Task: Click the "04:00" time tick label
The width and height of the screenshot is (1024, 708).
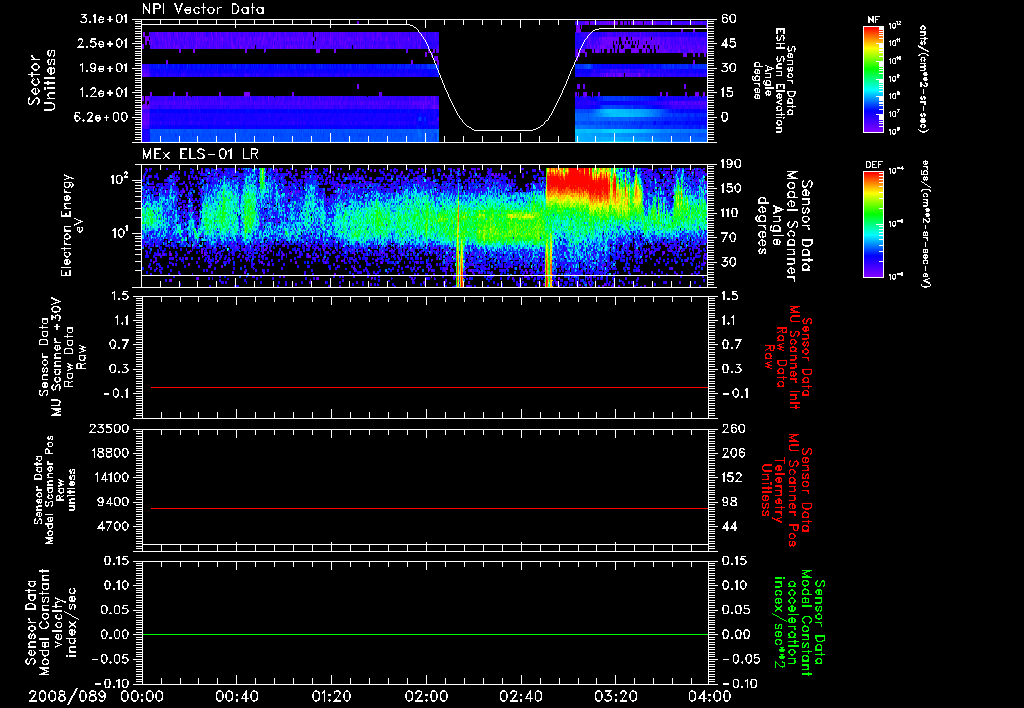Action: point(710,696)
